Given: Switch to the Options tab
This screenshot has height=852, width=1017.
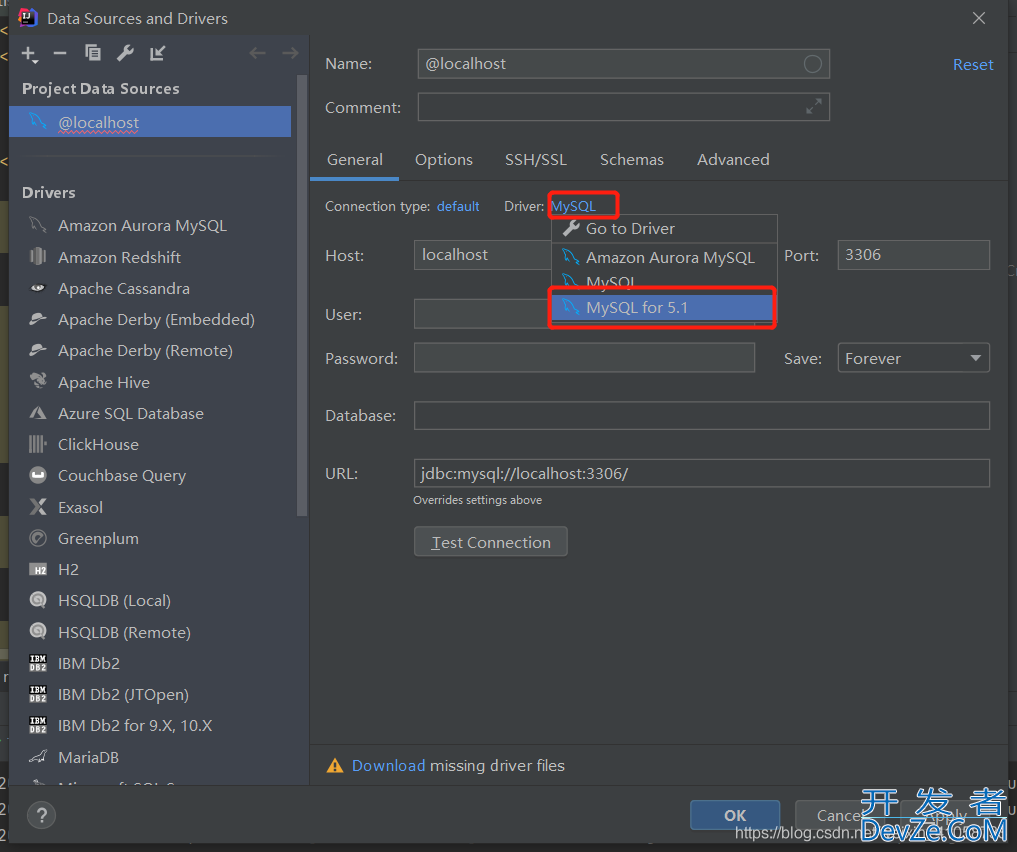Looking at the screenshot, I should click(x=444, y=160).
